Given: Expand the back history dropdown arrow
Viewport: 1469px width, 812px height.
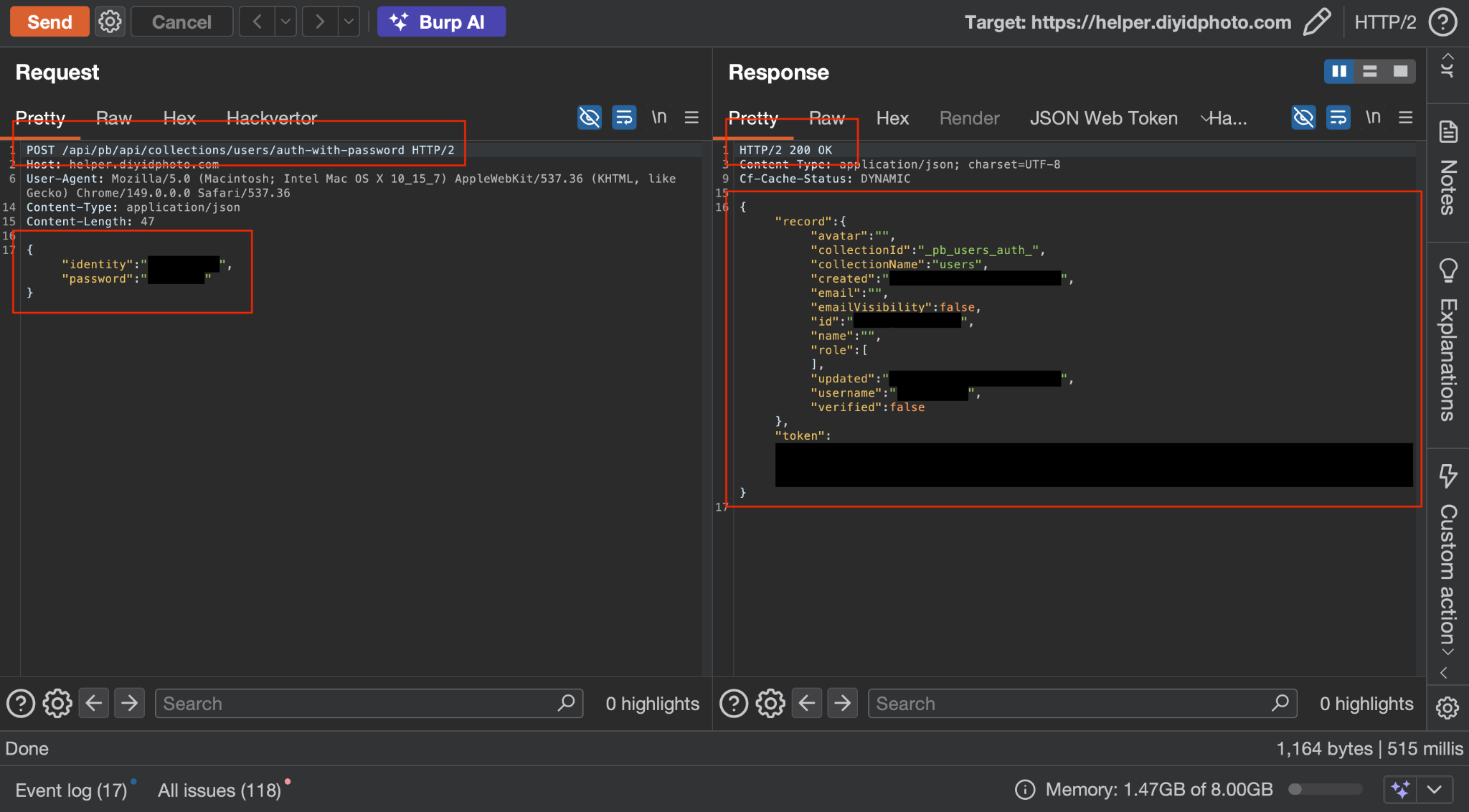Looking at the screenshot, I should tap(285, 22).
